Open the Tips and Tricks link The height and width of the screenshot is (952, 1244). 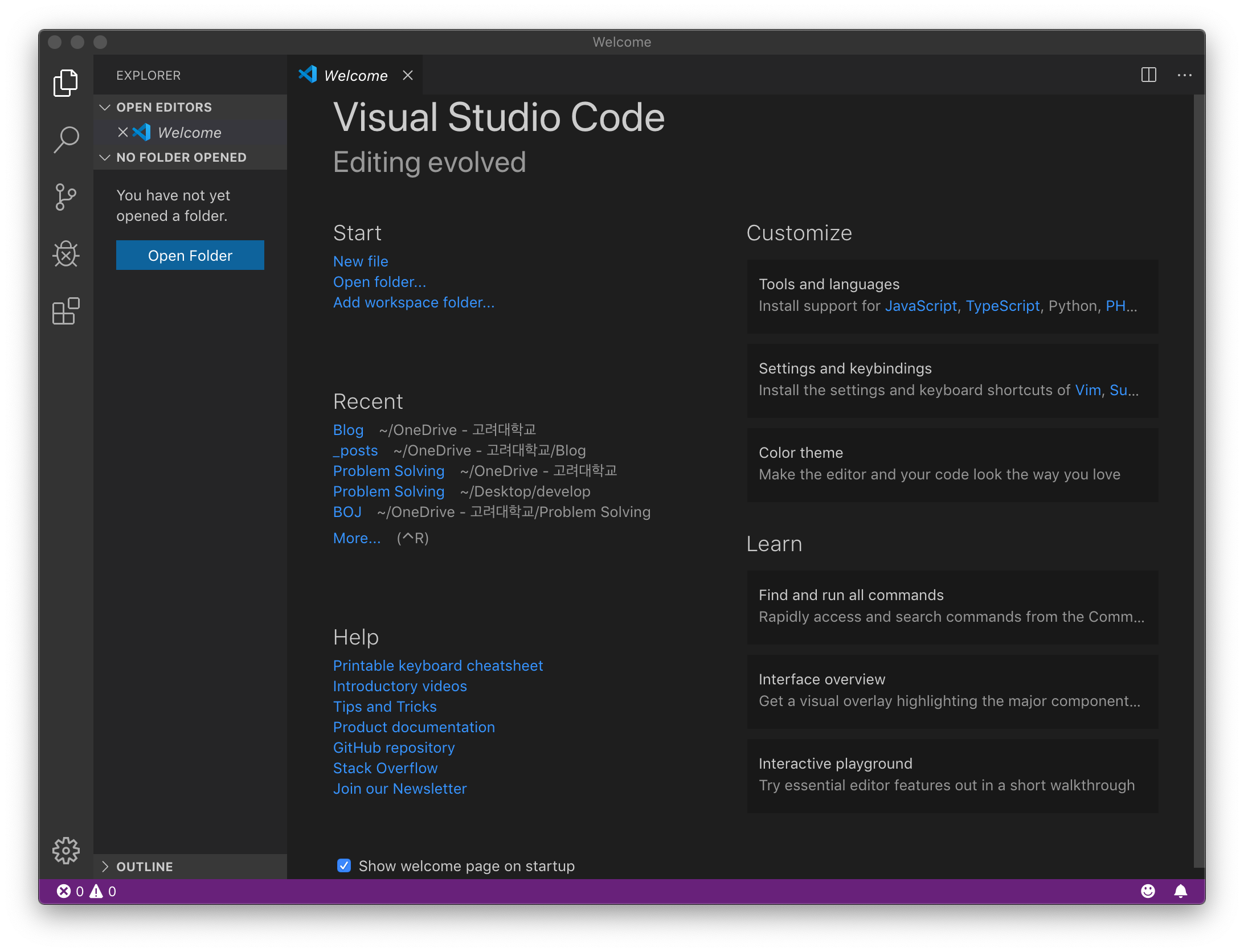(x=385, y=707)
